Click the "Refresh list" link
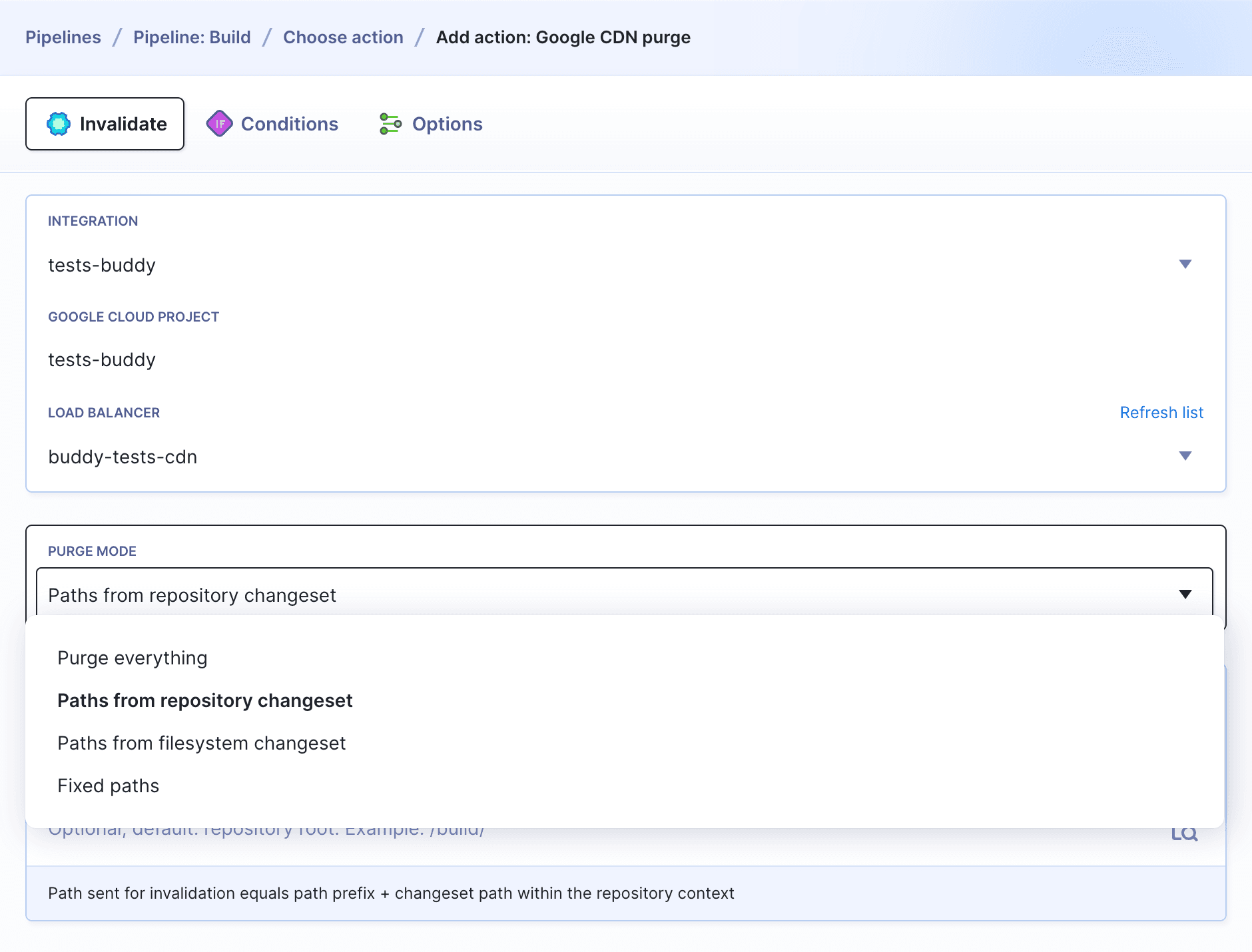Viewport: 1252px width, 952px height. tap(1161, 413)
